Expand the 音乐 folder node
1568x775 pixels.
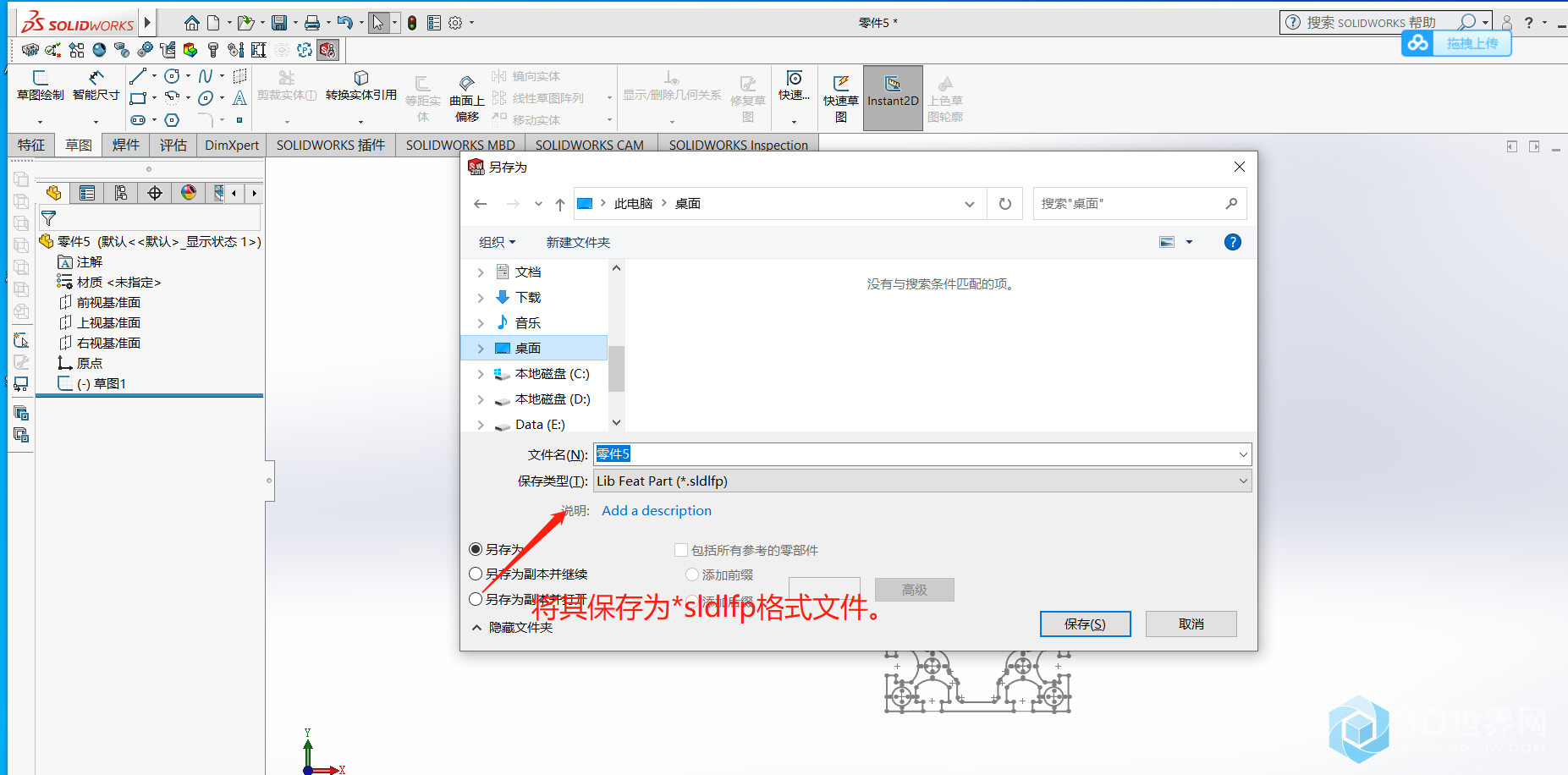click(x=481, y=323)
